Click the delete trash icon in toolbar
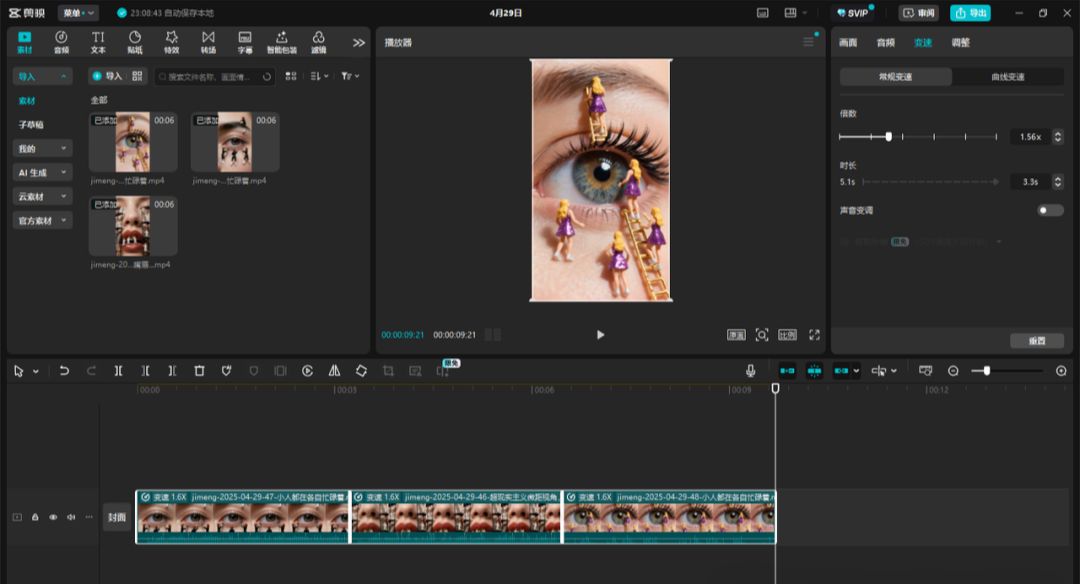This screenshot has height=584, width=1080. 199,371
